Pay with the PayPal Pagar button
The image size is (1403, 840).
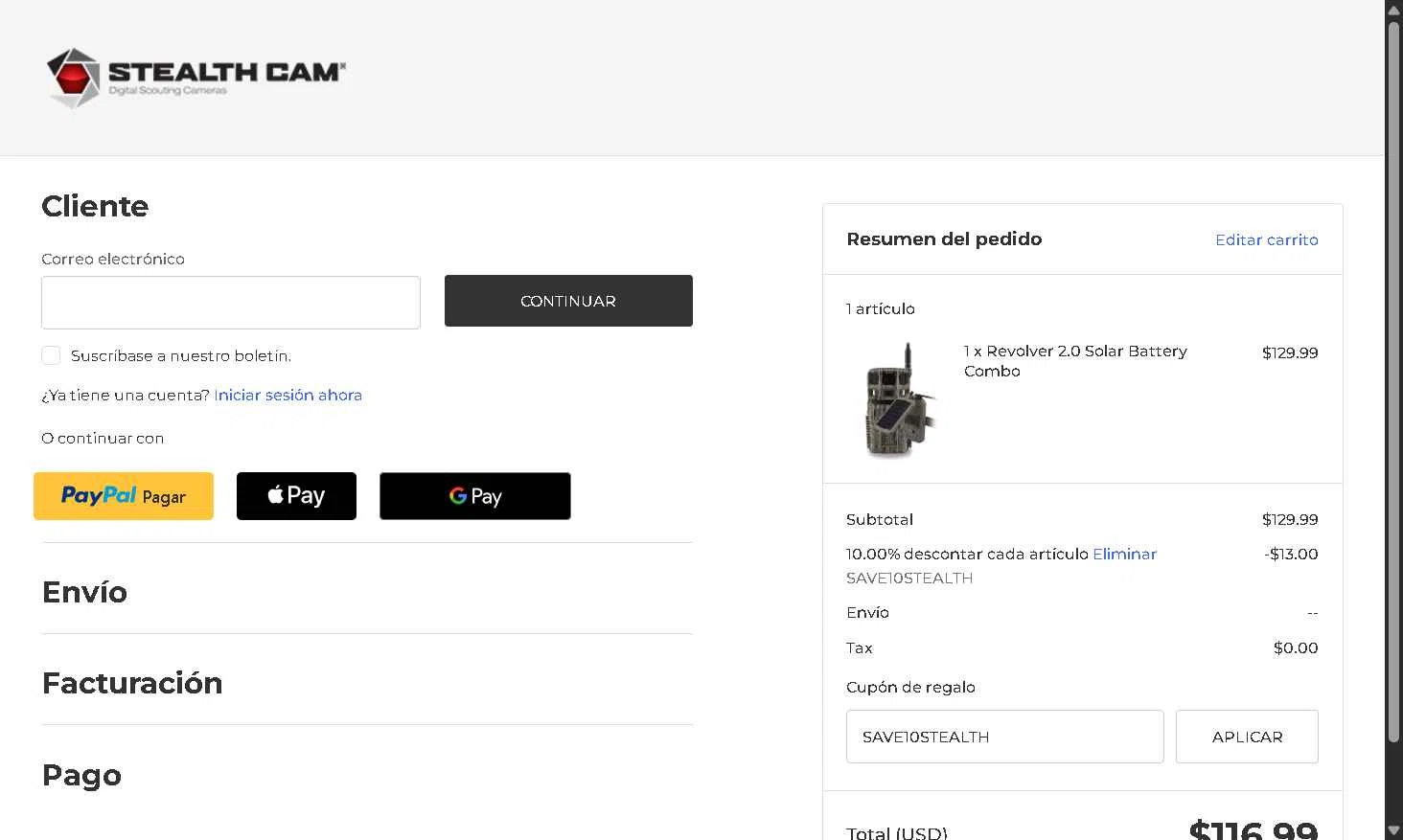(x=124, y=496)
